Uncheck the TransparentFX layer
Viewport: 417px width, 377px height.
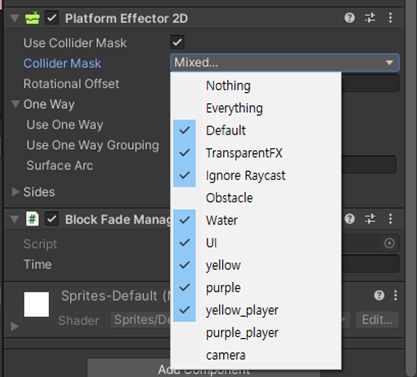click(x=256, y=153)
